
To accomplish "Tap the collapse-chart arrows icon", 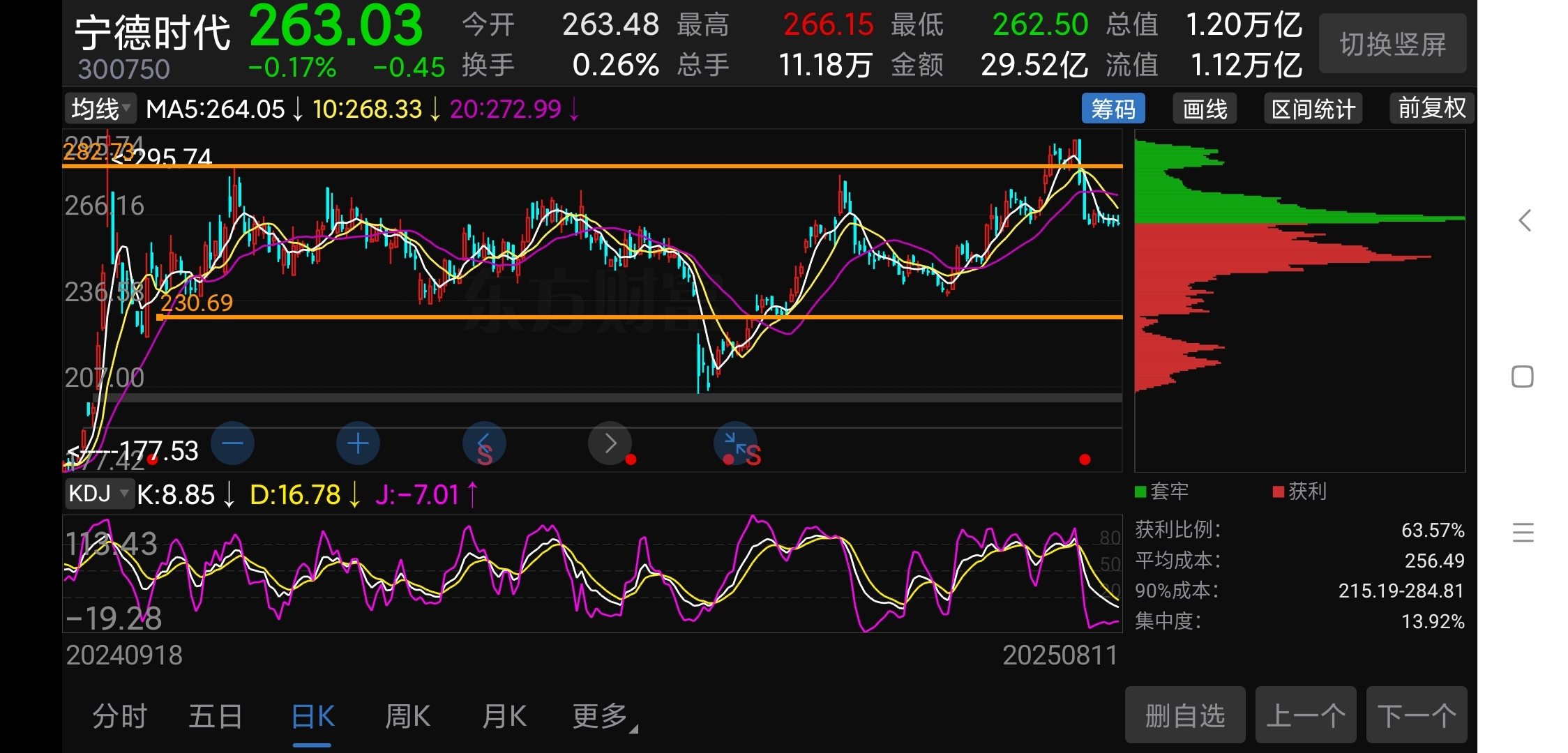I will pyautogui.click(x=735, y=443).
